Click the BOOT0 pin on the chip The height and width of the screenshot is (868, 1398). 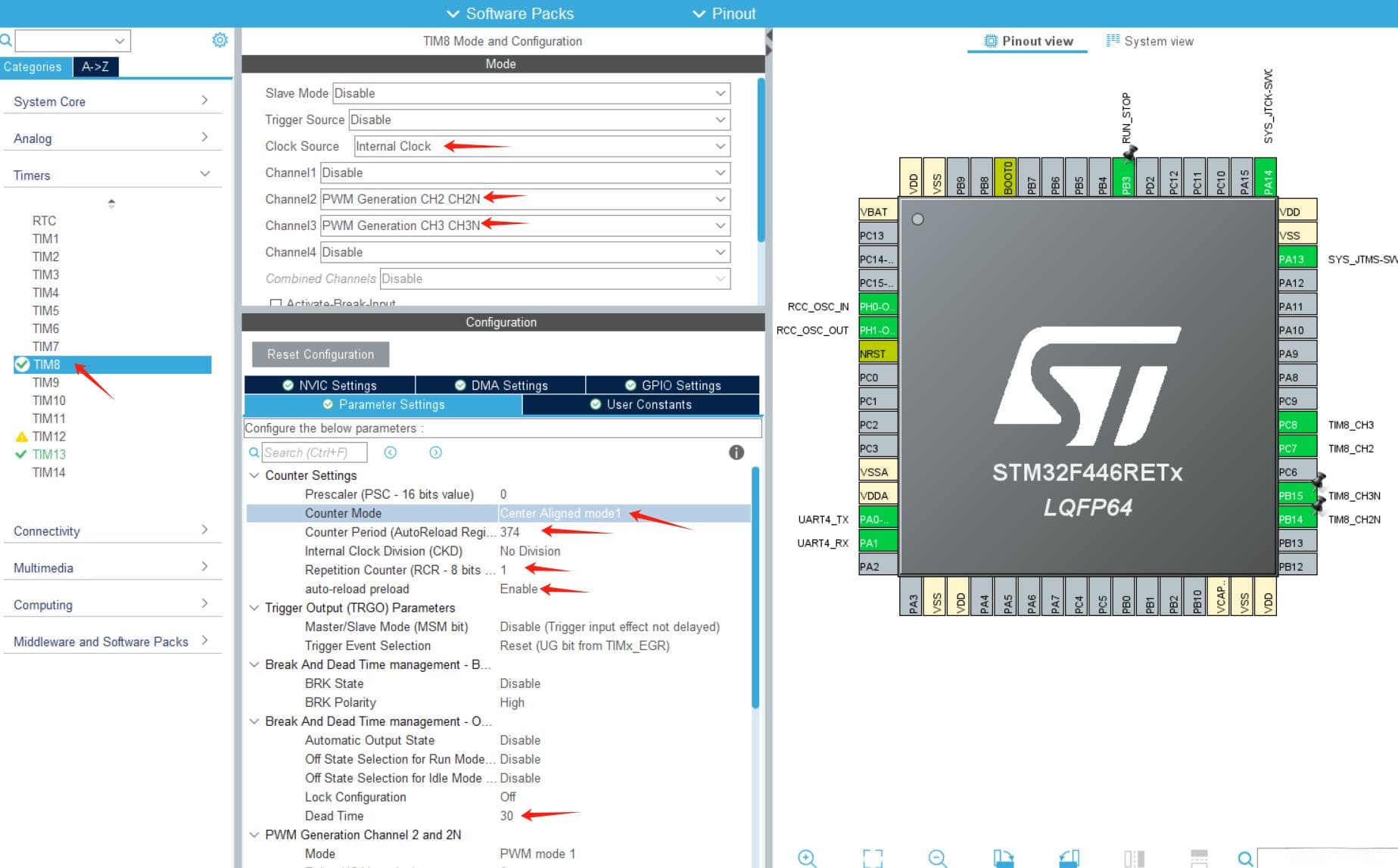1007,178
